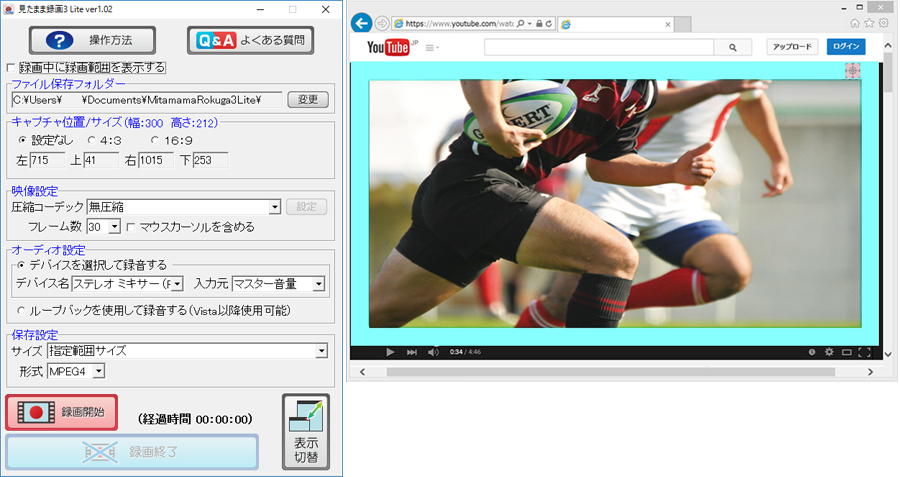Expand the フレーム数 frame rate dropdown
Viewport: 900px width, 477px height.
click(114, 227)
